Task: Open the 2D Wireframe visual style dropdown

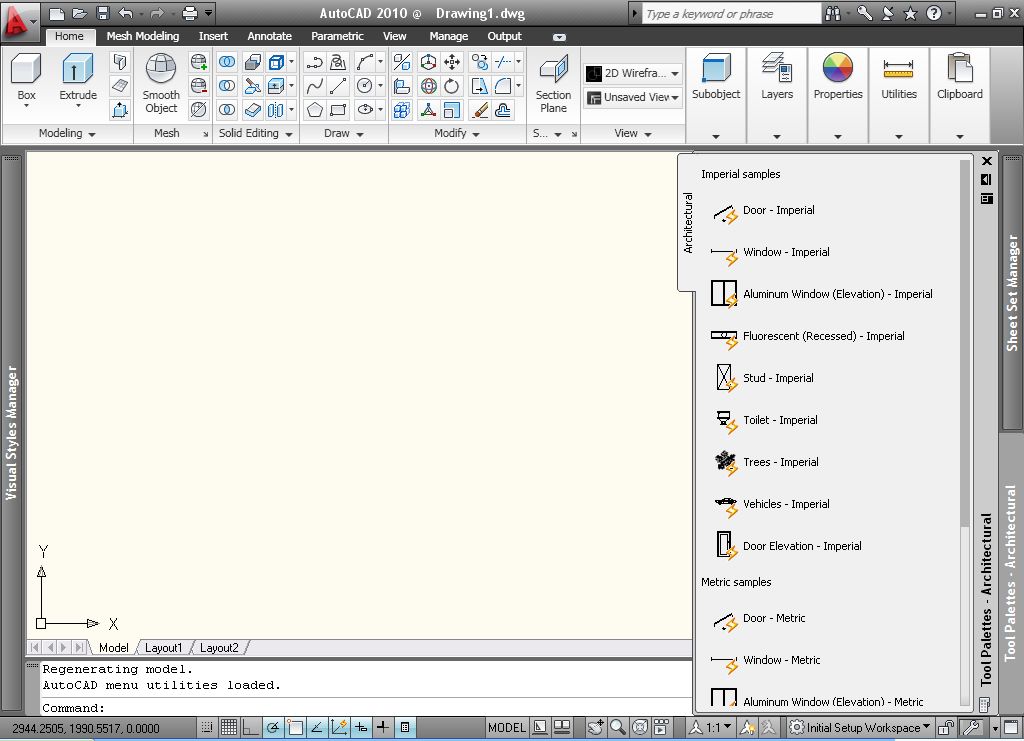Action: click(x=633, y=73)
